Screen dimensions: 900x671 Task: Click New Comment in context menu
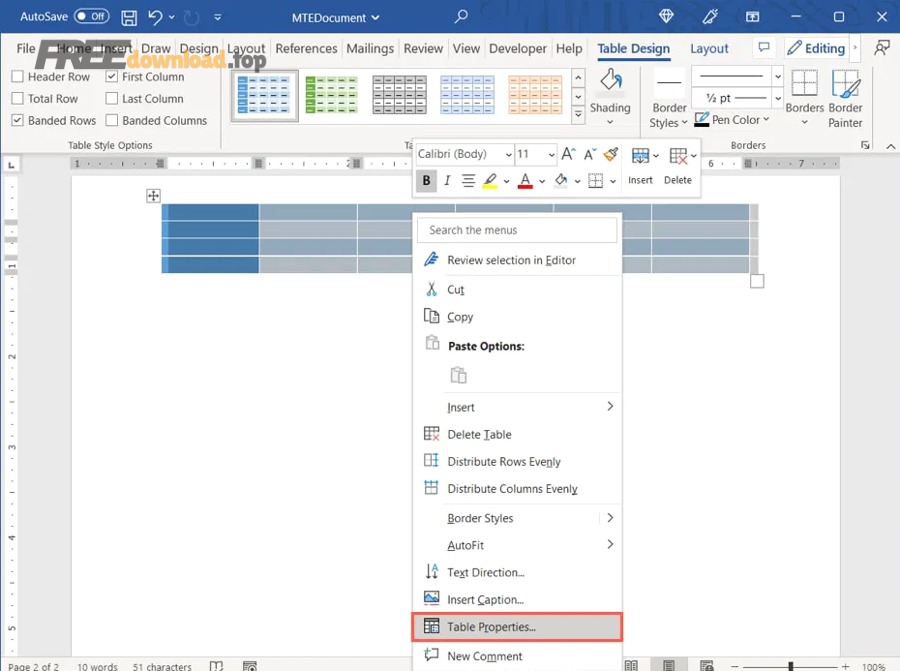pos(517,656)
